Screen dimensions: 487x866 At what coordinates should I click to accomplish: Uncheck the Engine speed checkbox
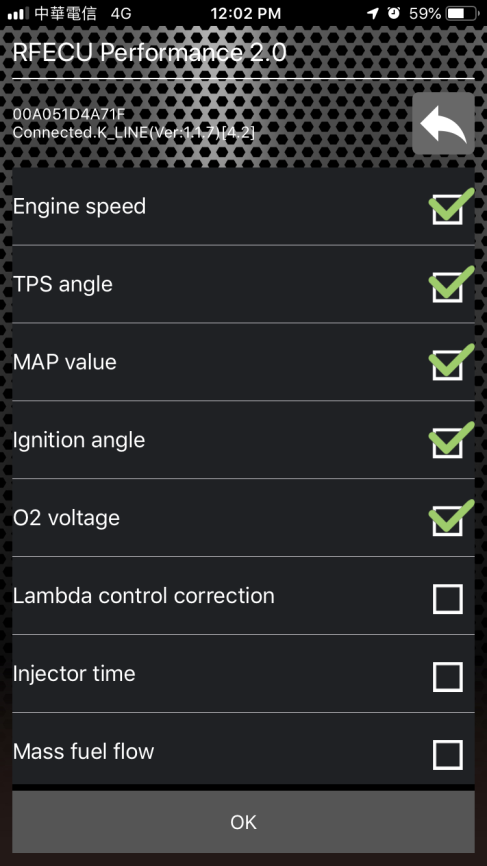coord(448,209)
